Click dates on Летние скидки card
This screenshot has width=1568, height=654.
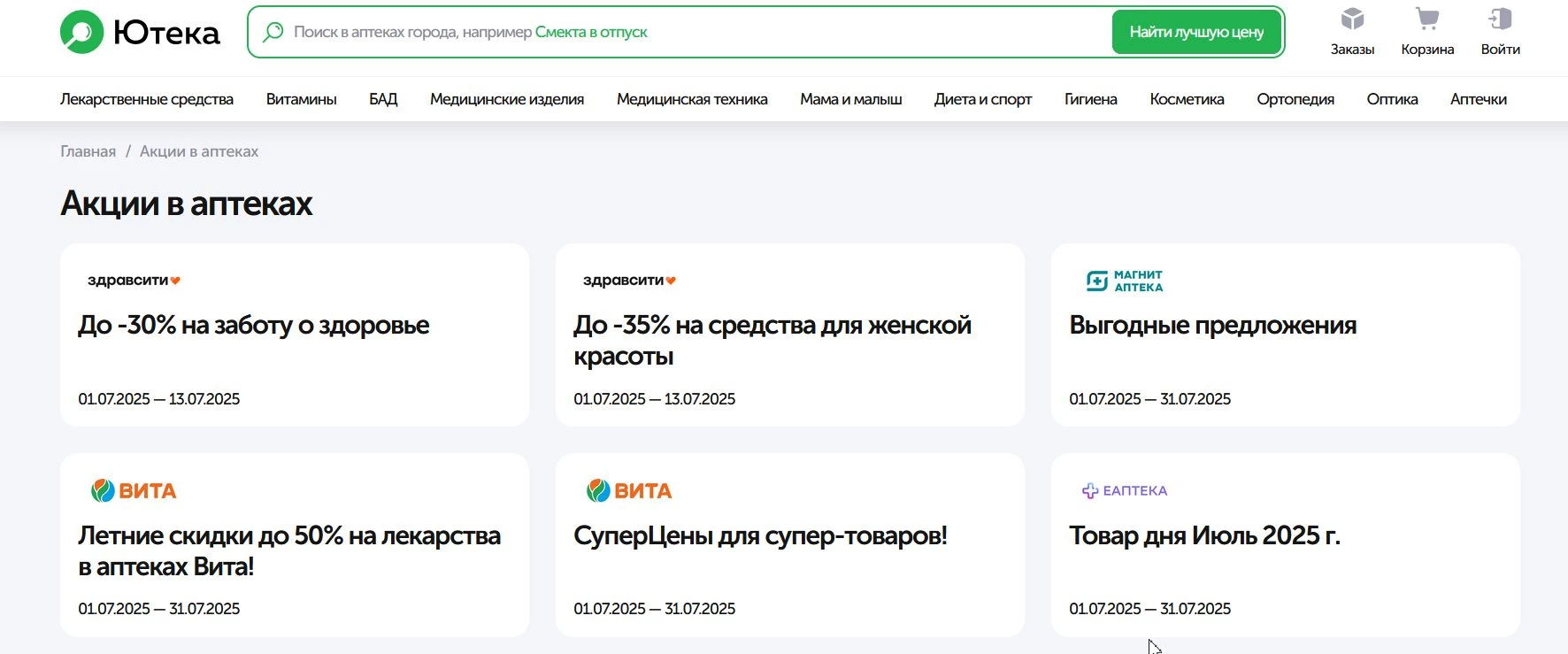point(158,609)
